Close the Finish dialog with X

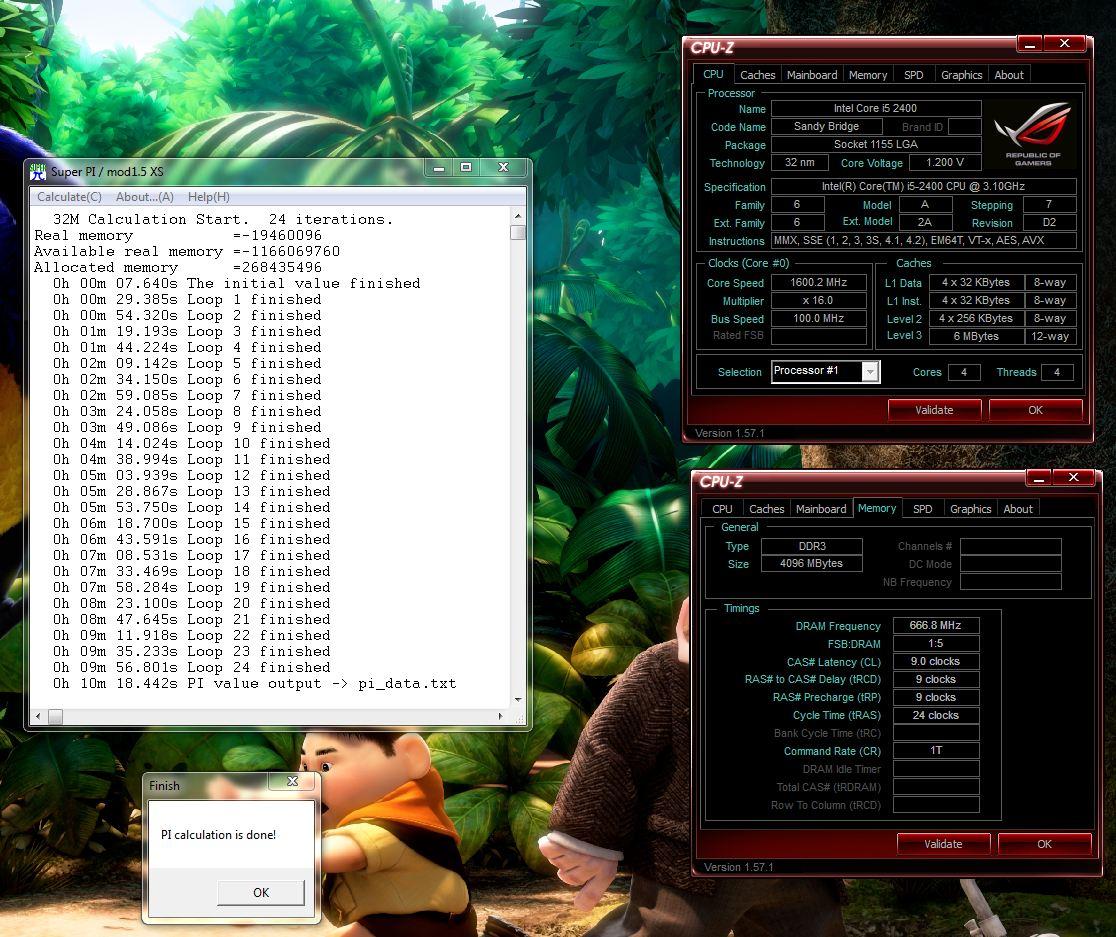(x=292, y=781)
